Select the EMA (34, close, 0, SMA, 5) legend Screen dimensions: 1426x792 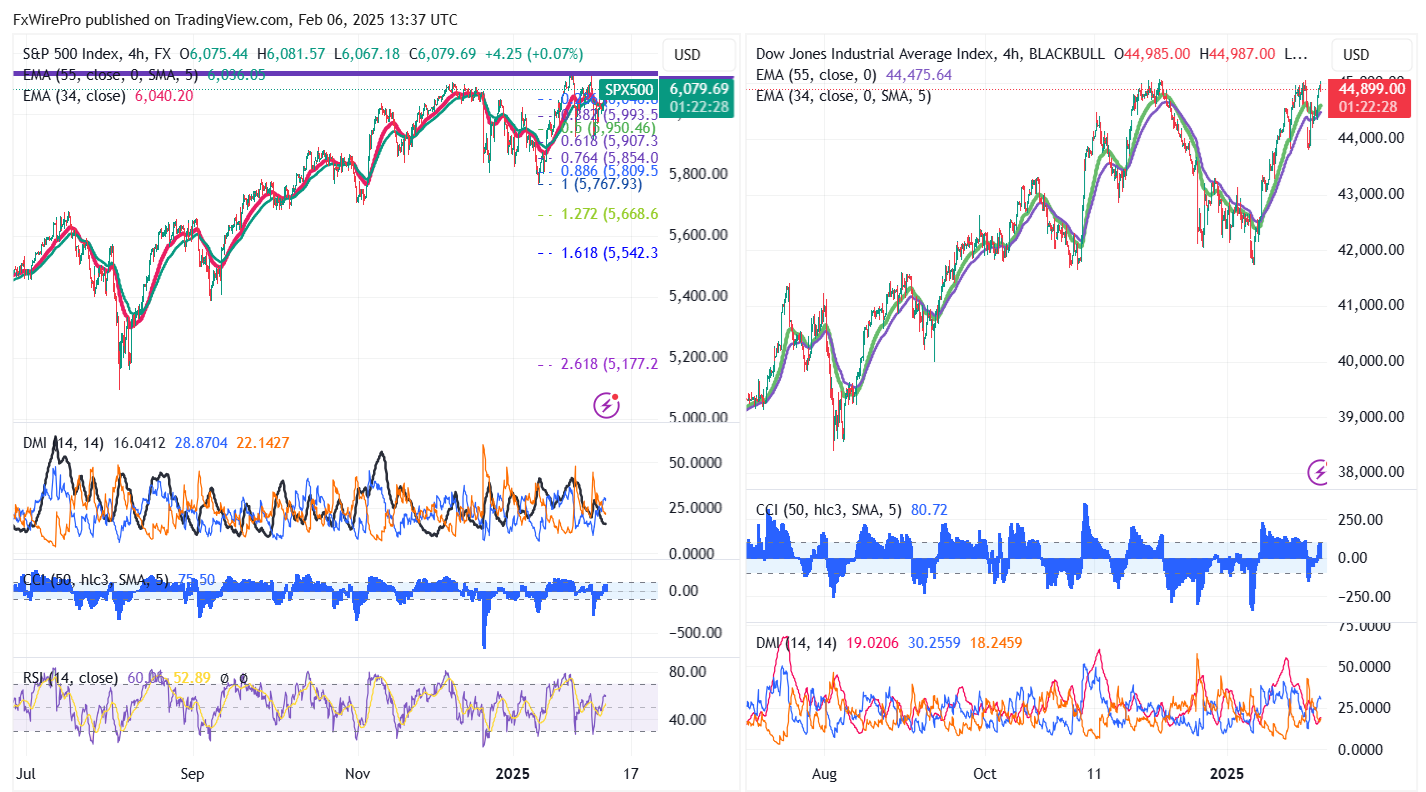(x=843, y=96)
